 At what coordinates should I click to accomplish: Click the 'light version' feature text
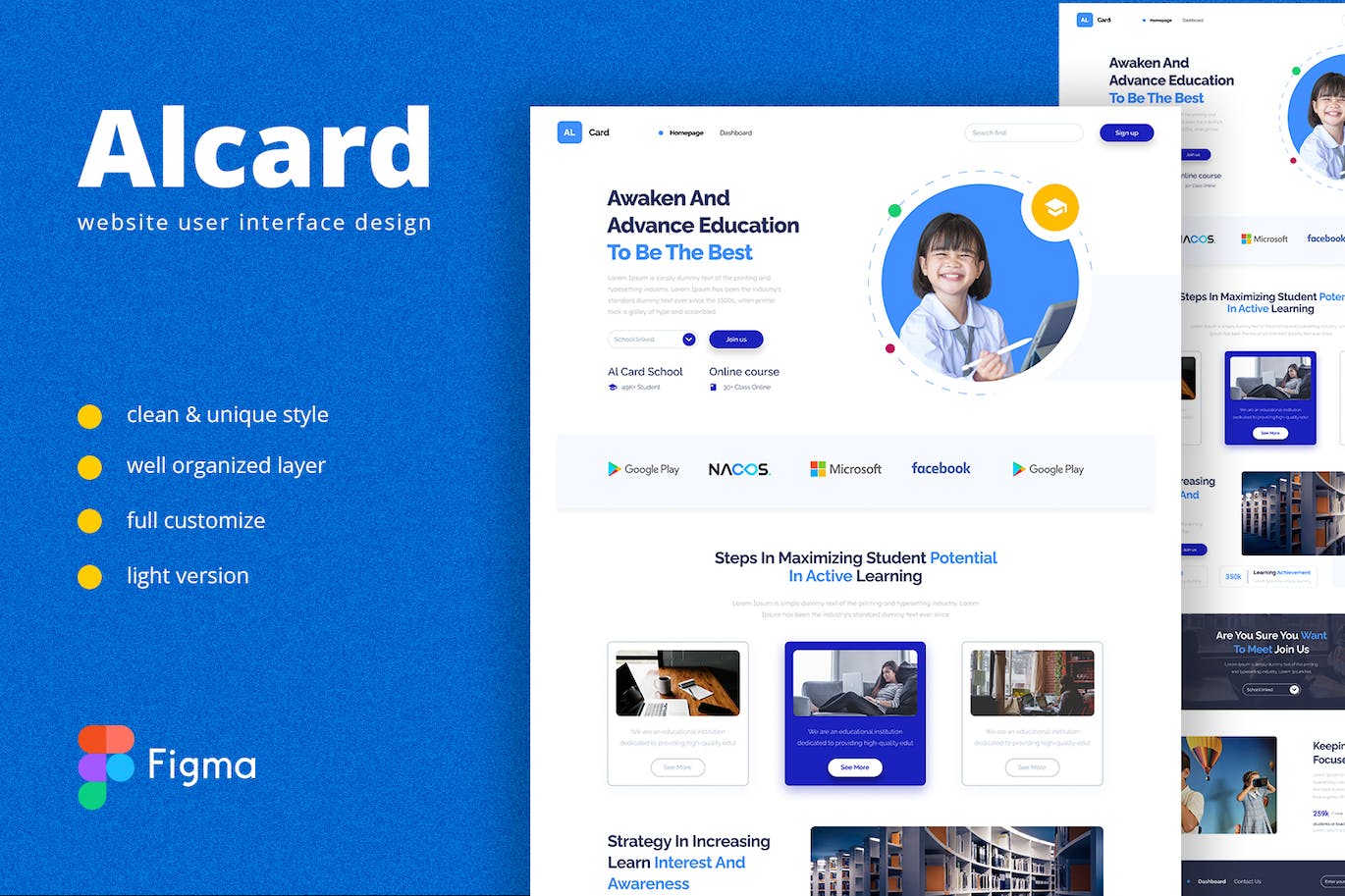tap(188, 576)
